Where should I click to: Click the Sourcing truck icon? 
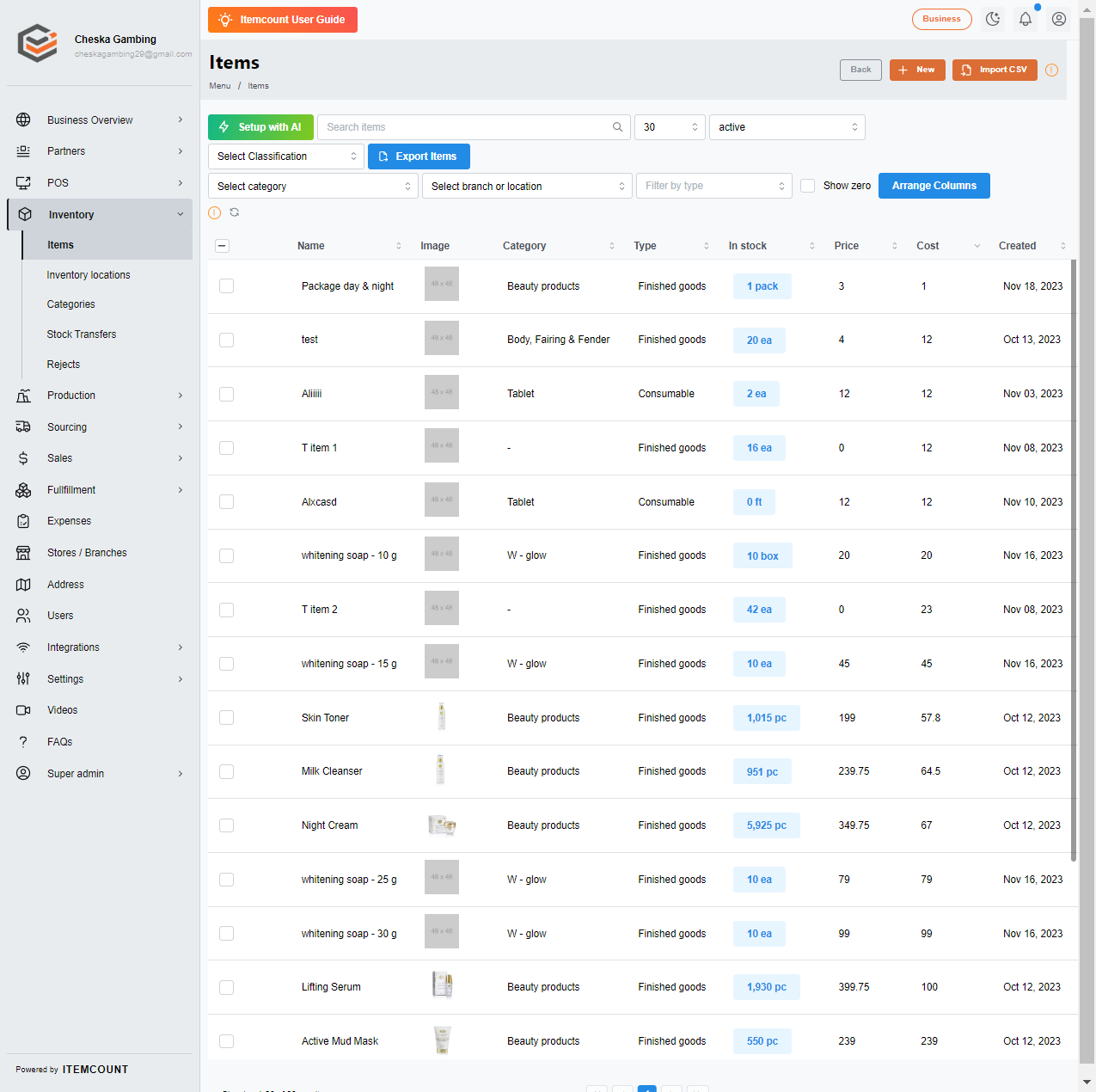pyautogui.click(x=23, y=426)
